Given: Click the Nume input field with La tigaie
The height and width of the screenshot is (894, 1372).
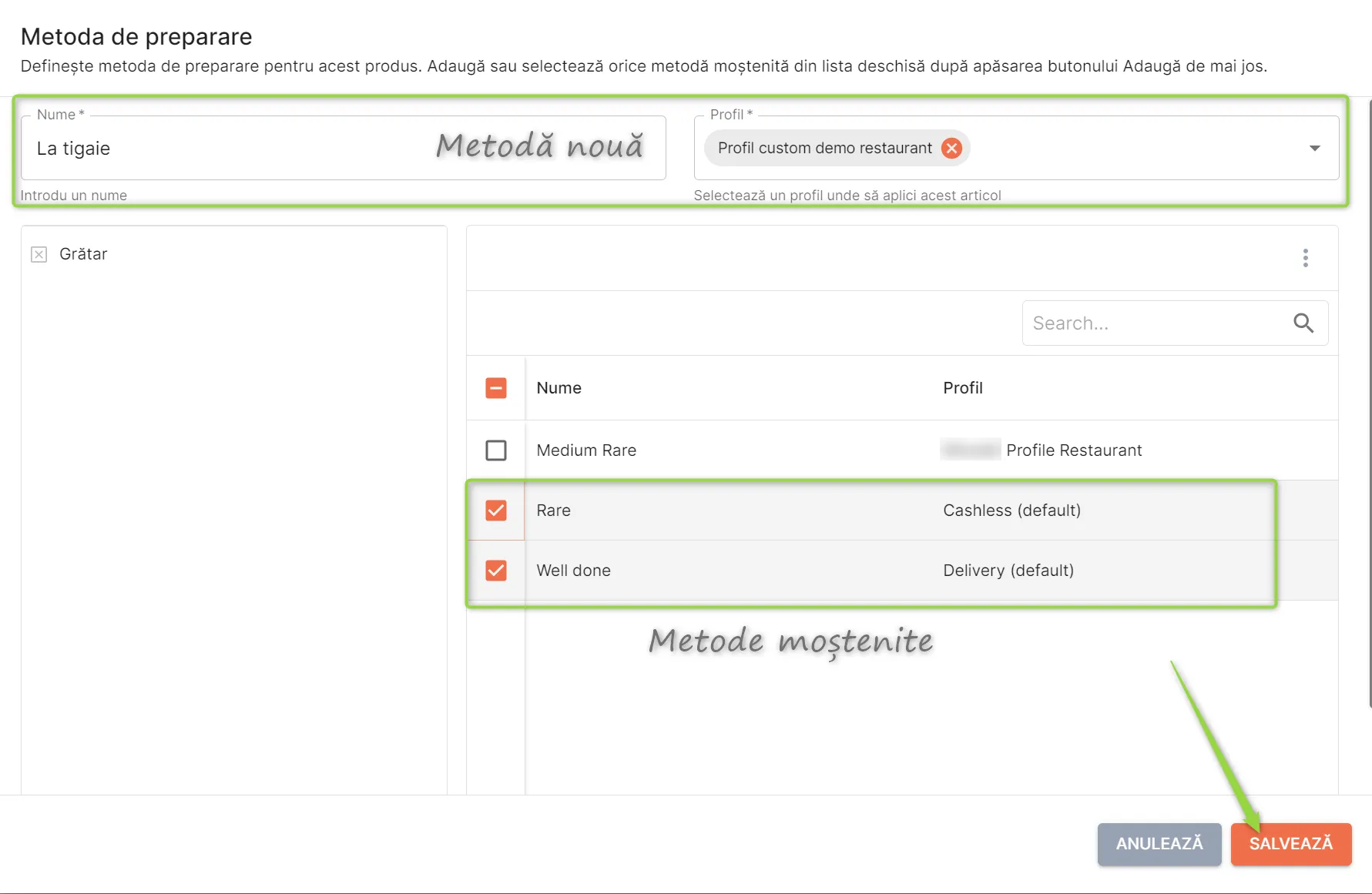Looking at the screenshot, I should coord(344,148).
